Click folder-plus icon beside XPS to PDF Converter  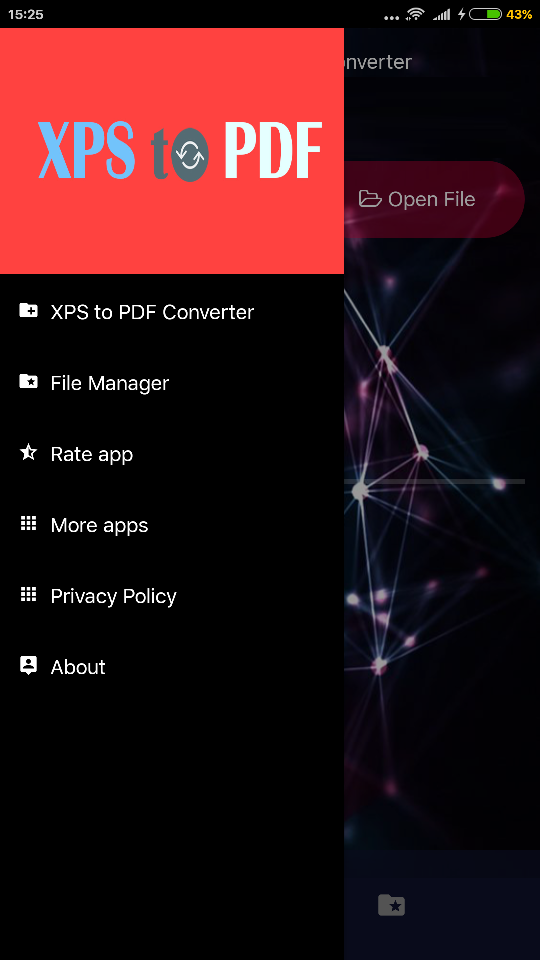click(28, 310)
